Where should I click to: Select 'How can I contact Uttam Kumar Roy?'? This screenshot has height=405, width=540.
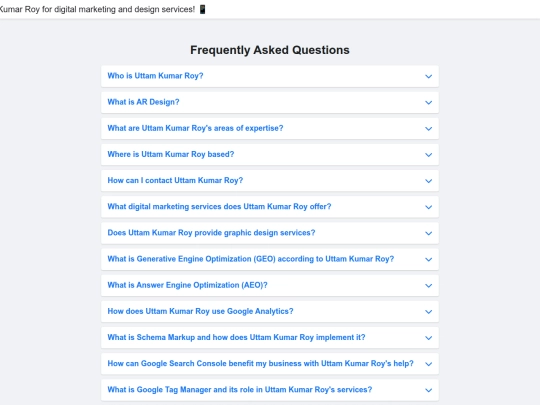[175, 180]
